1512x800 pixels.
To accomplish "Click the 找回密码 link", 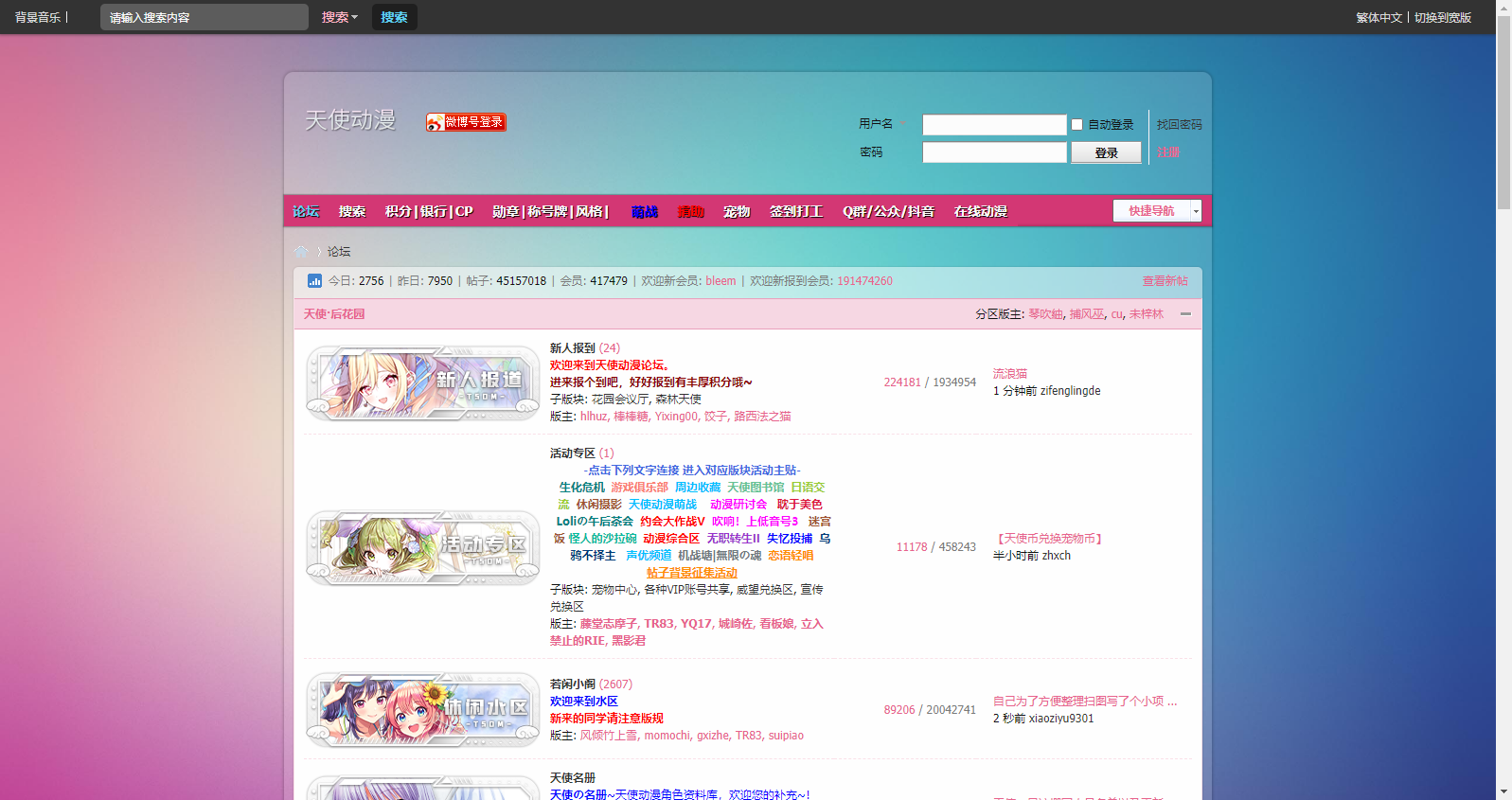I will coord(1179,125).
